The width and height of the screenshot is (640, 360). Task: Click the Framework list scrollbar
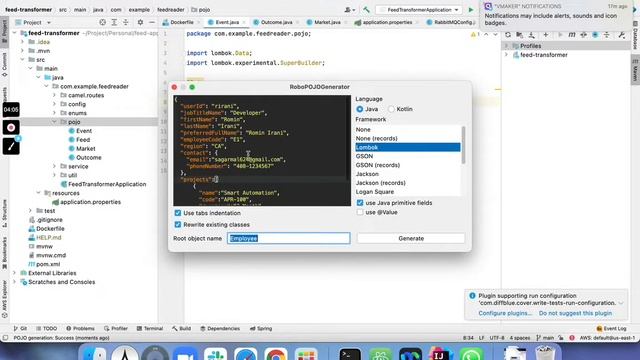click(463, 145)
